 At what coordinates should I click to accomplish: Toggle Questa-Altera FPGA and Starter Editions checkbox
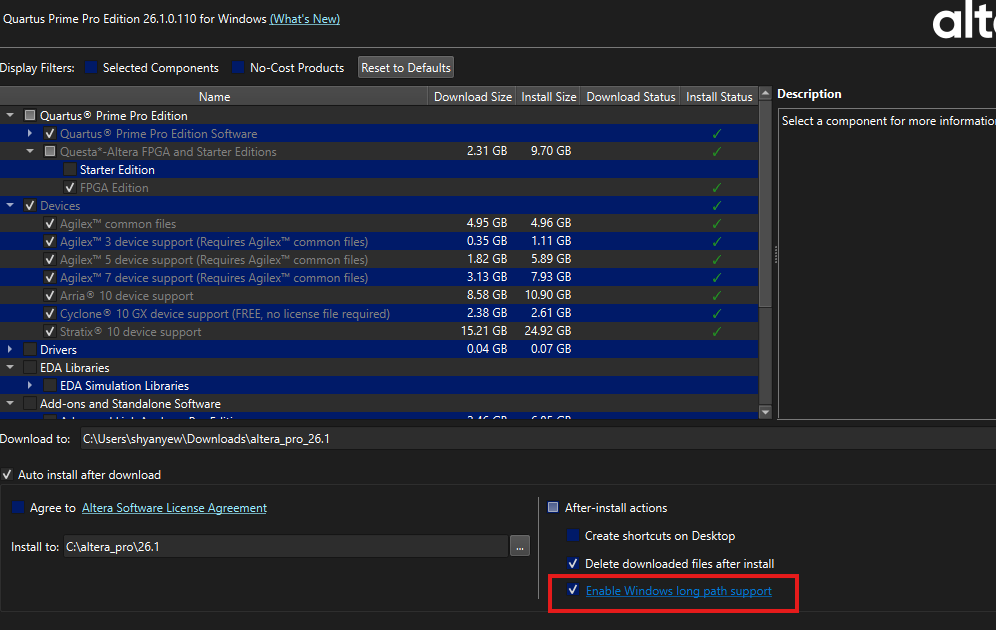[50, 151]
